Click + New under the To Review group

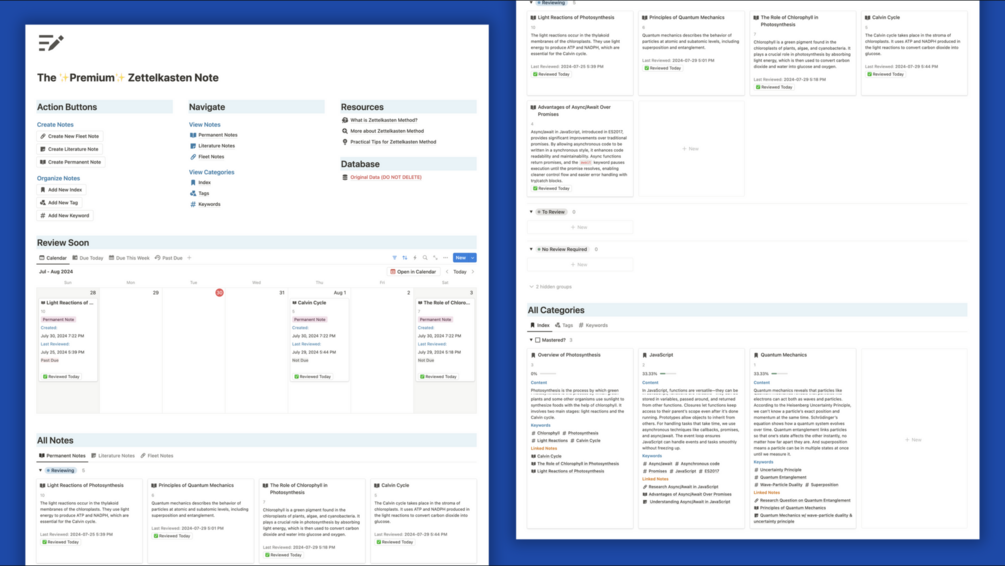click(579, 227)
